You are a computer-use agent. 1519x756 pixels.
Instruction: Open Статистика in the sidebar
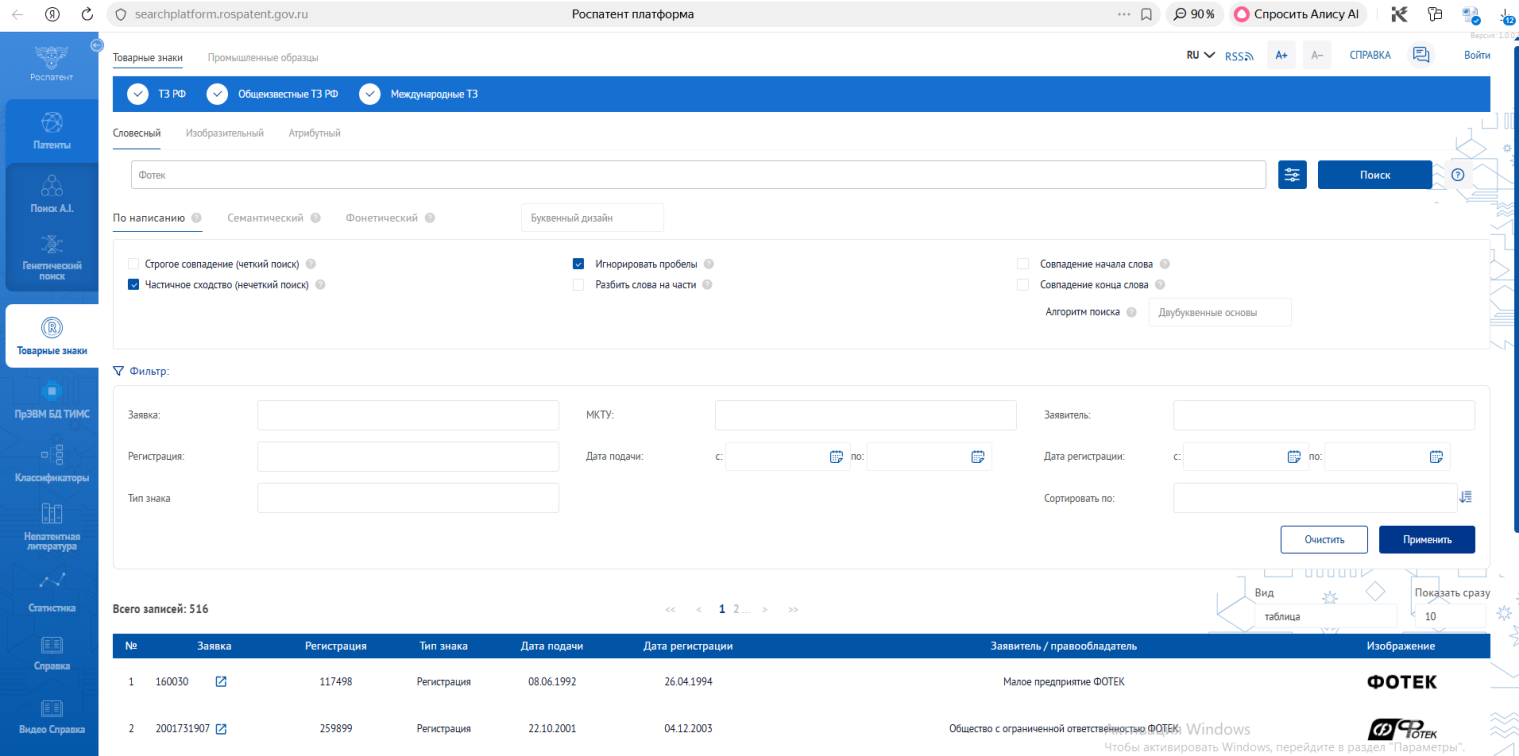[x=51, y=592]
